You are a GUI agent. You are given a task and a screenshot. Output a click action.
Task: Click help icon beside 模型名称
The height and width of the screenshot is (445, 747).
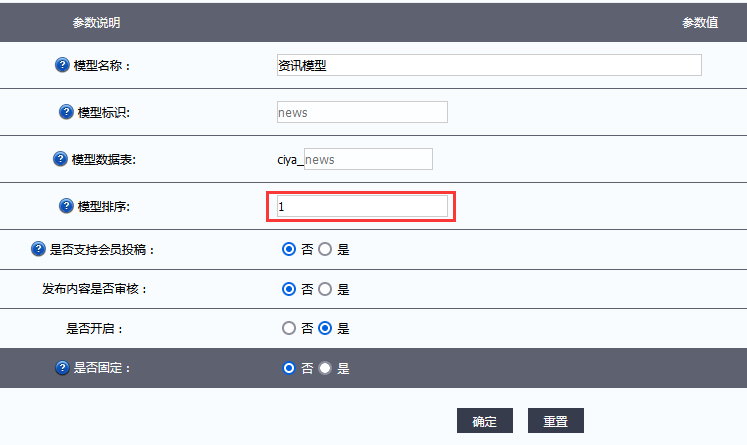tap(62, 66)
